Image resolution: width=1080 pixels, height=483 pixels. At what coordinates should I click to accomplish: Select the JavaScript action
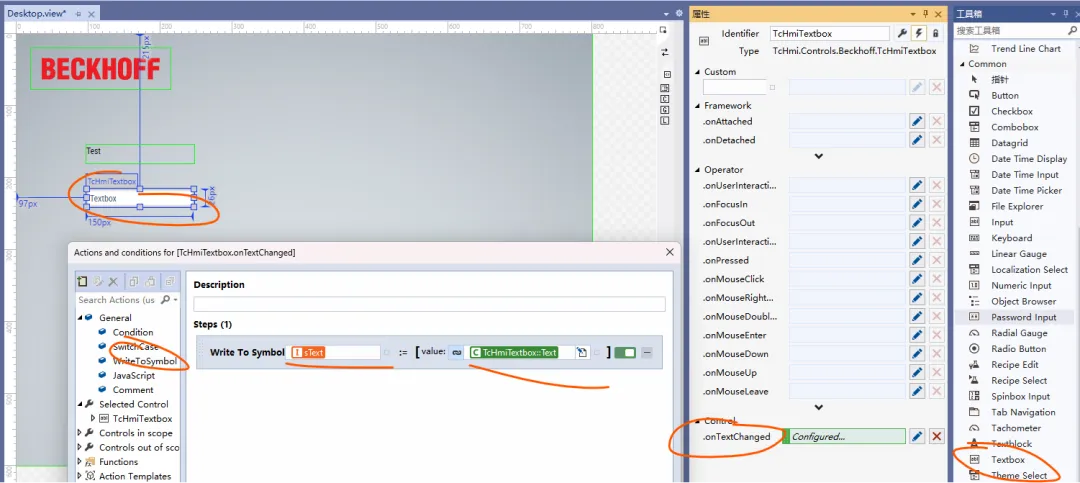click(134, 376)
